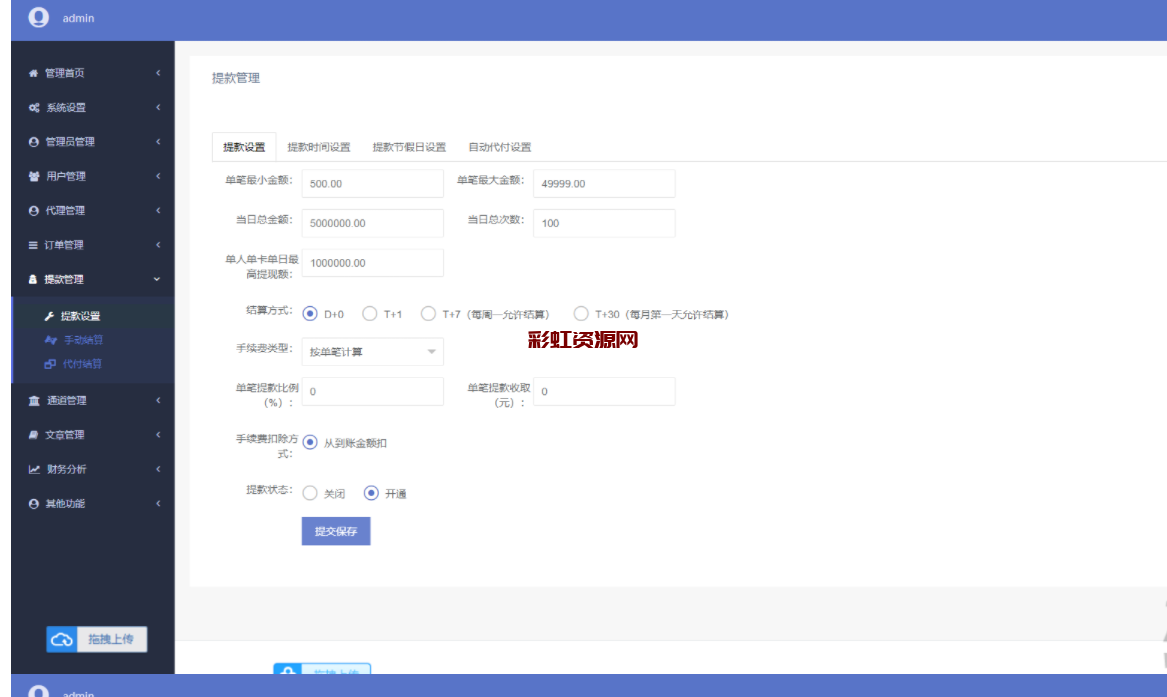Expand the 管理员管理 menu chevron
This screenshot has width=1167, height=697.
tap(158, 141)
